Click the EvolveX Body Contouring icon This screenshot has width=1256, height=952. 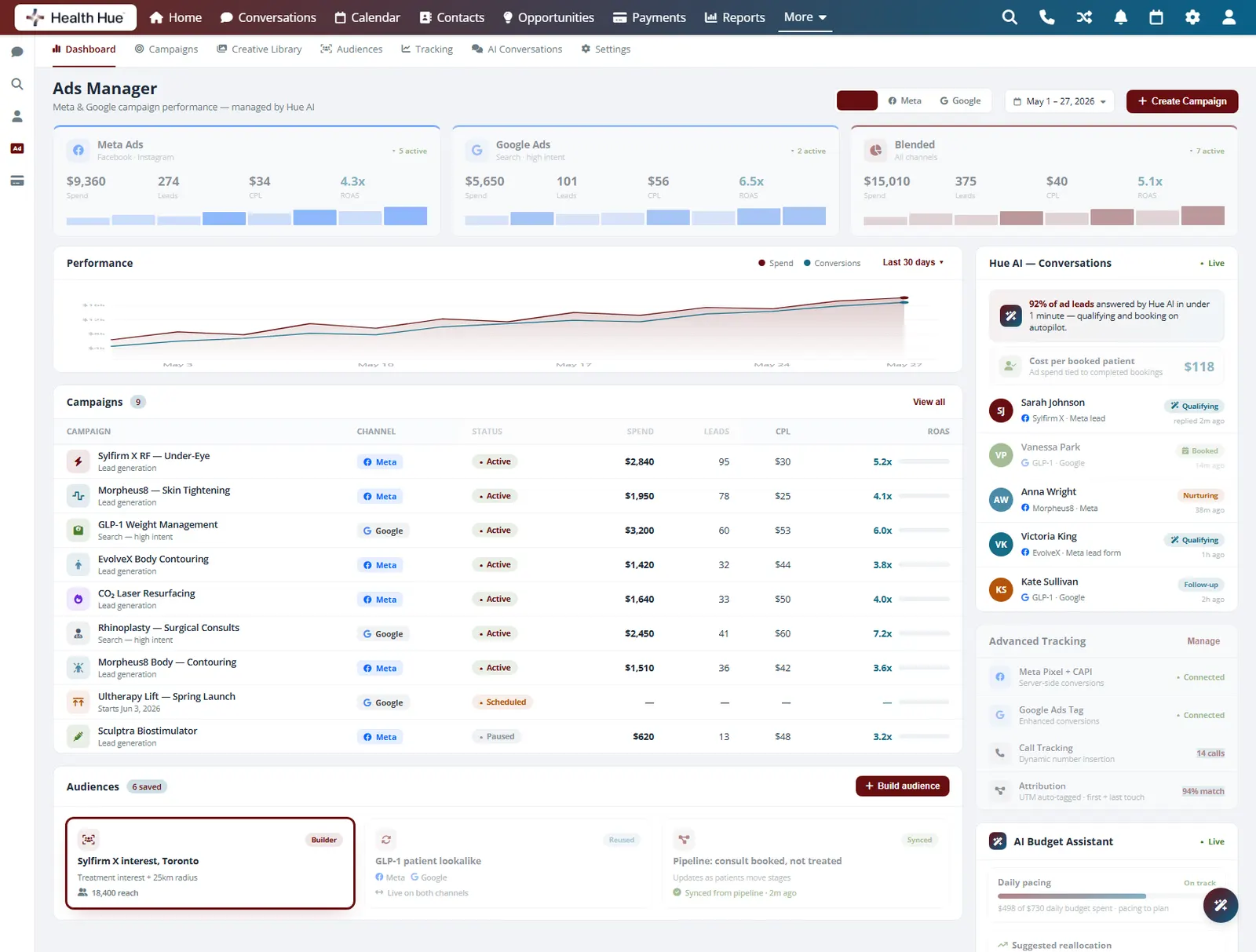pyautogui.click(x=78, y=564)
